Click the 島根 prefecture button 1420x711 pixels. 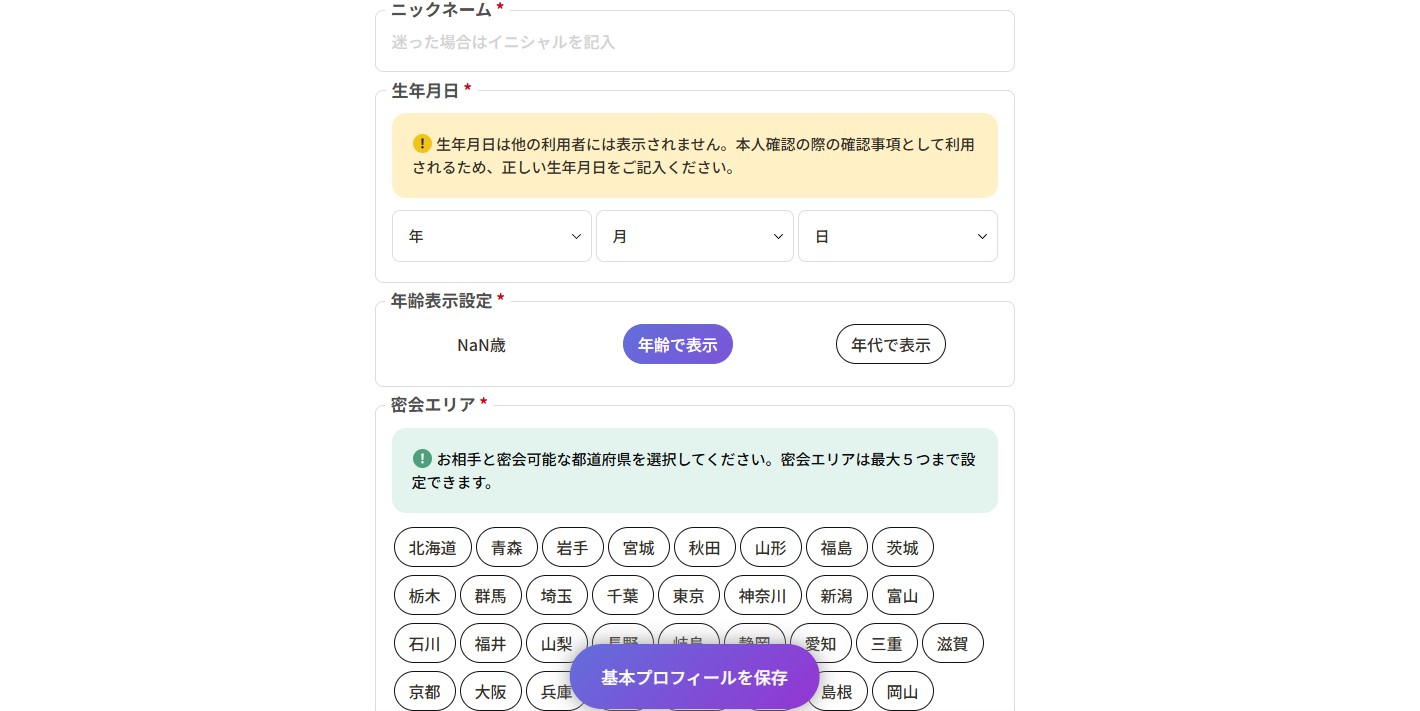[x=837, y=691]
